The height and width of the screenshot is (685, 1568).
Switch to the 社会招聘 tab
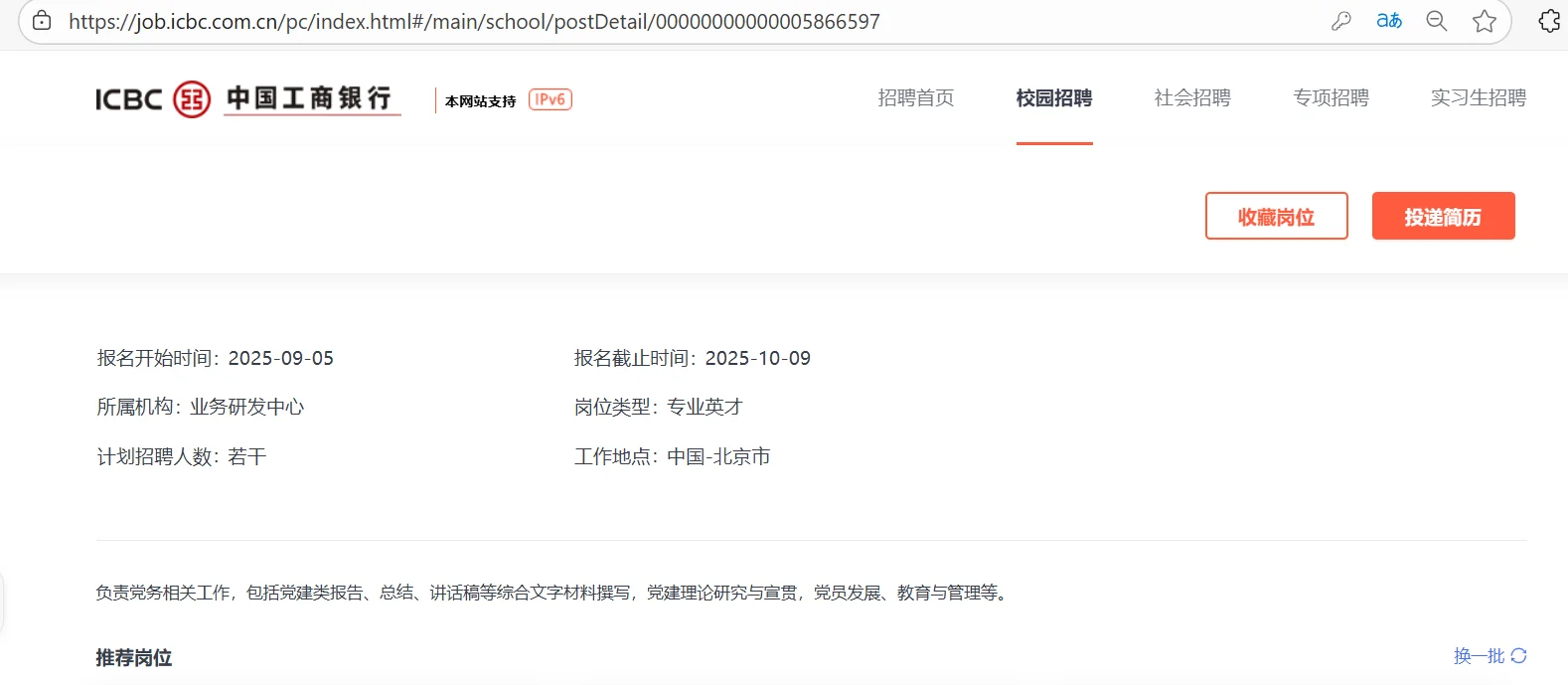pos(1192,97)
